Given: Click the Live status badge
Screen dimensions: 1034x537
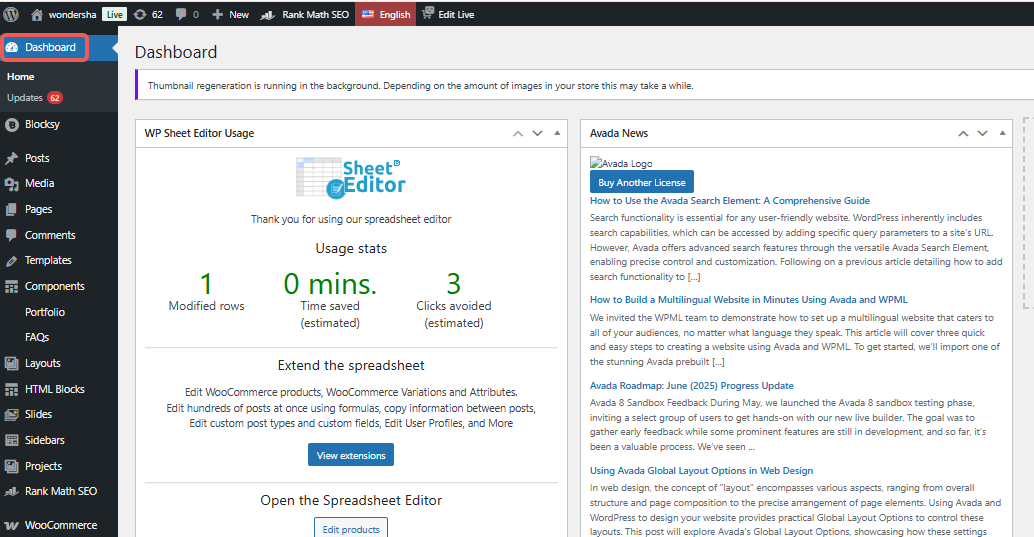Looking at the screenshot, I should point(115,14).
